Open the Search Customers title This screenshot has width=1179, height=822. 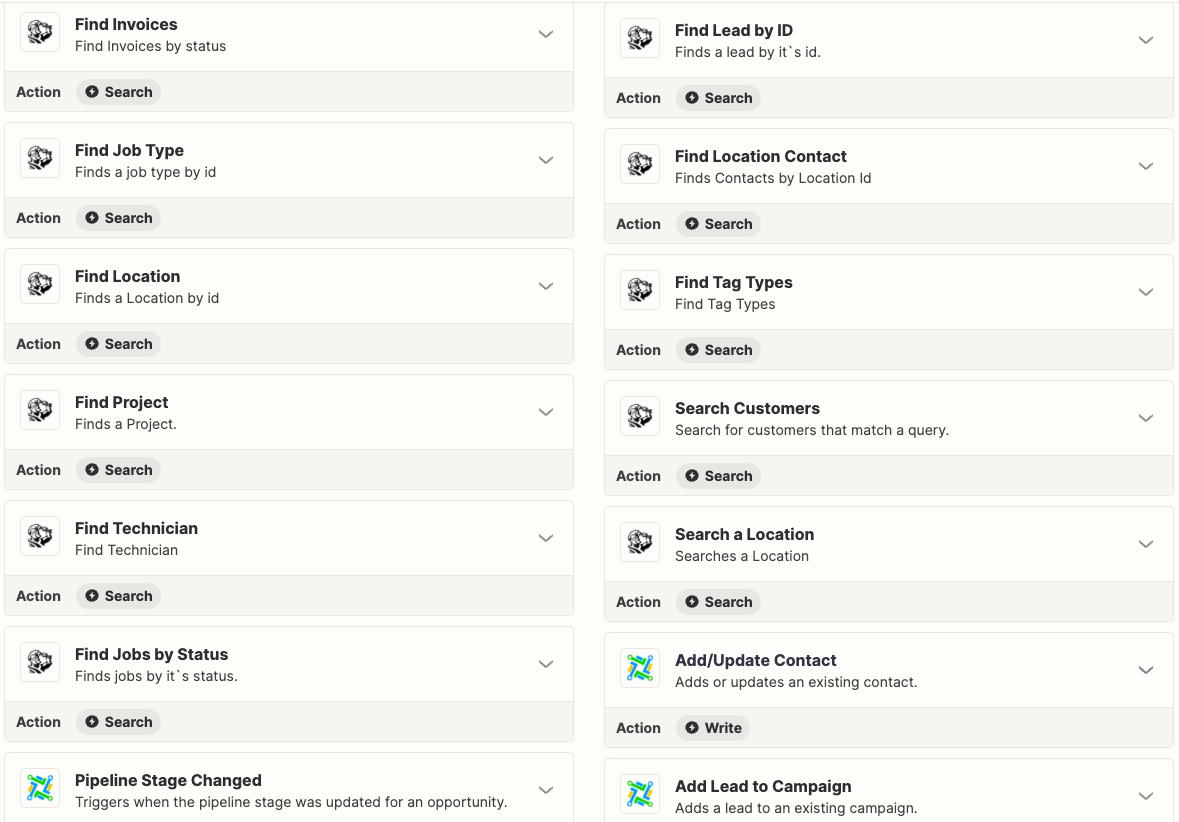coord(747,408)
